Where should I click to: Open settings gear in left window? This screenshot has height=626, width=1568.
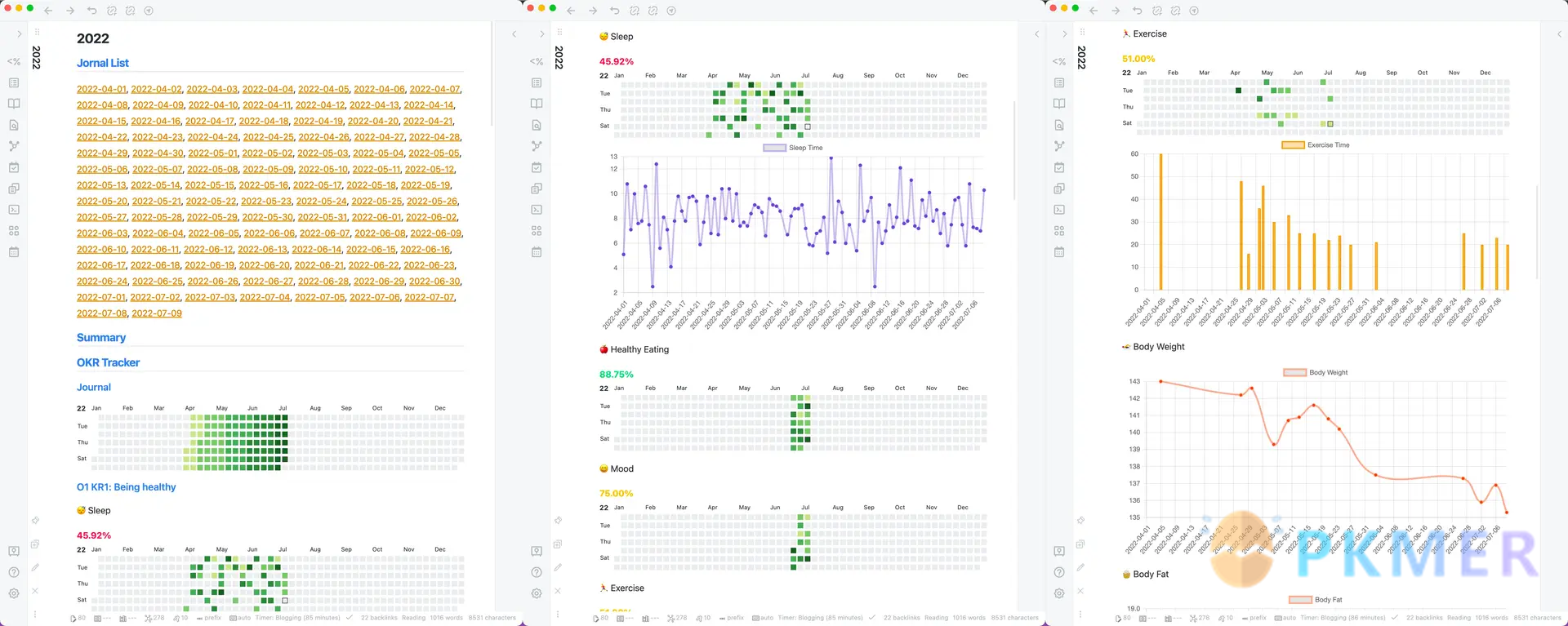14,593
